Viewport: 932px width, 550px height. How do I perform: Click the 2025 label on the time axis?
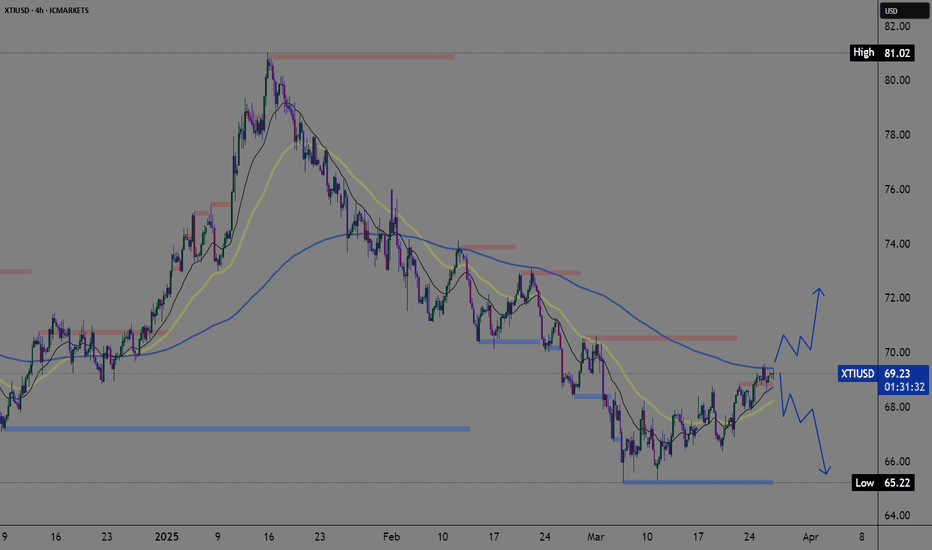coord(166,537)
